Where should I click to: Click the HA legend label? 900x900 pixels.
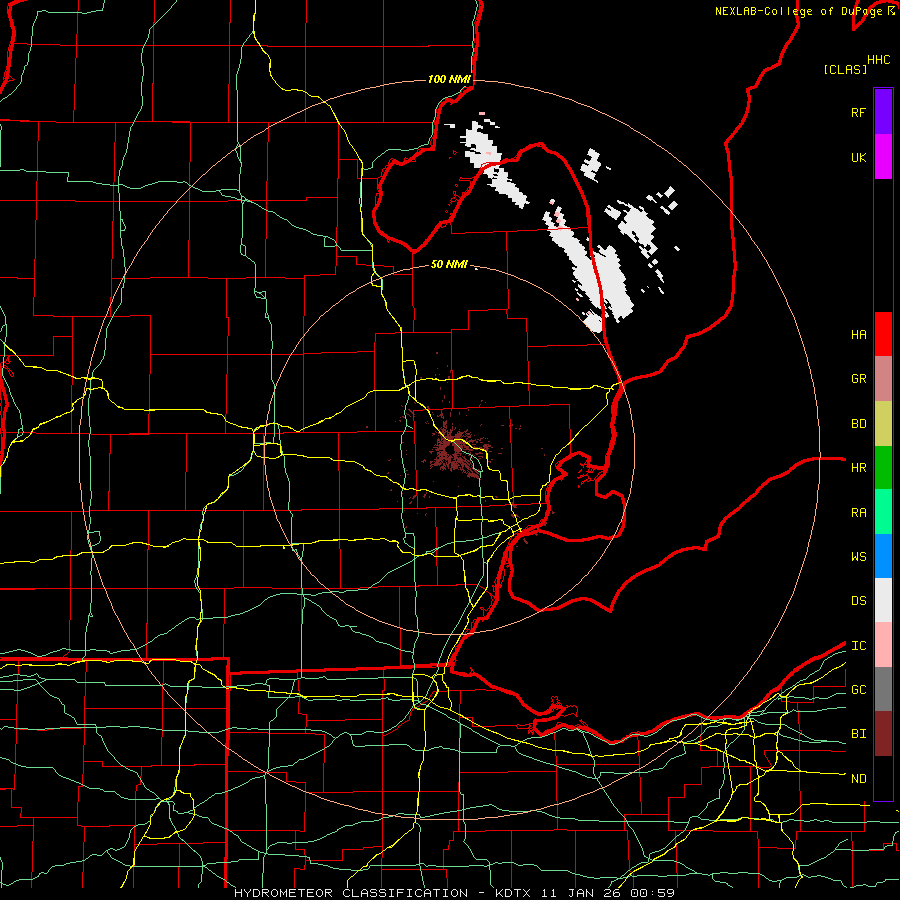(858, 334)
